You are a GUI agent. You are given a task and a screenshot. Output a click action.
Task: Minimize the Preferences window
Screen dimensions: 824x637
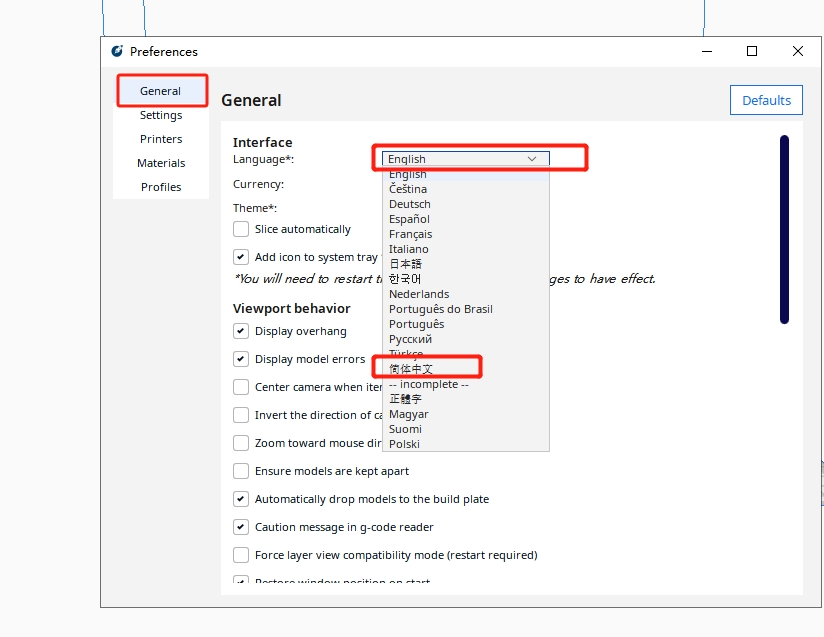pyautogui.click(x=706, y=52)
